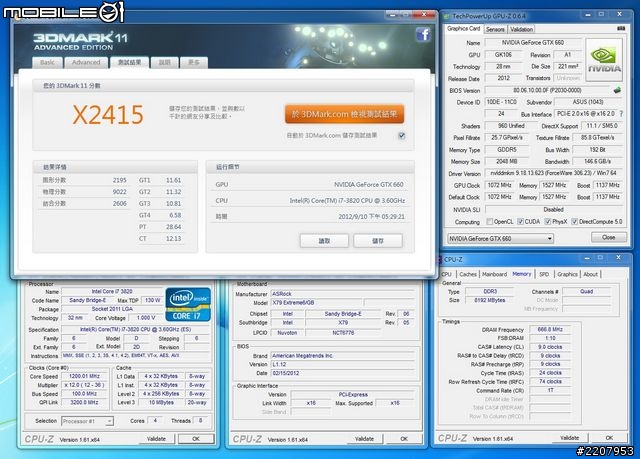Click the graphics score value 2195

[x=119, y=180]
